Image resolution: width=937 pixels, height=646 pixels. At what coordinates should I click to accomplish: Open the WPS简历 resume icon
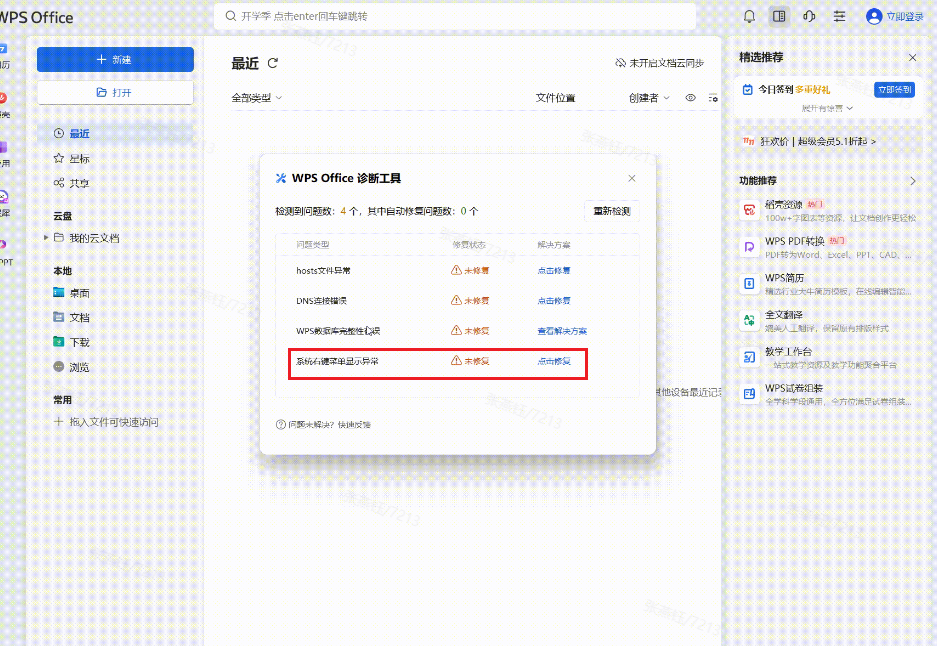(x=749, y=283)
